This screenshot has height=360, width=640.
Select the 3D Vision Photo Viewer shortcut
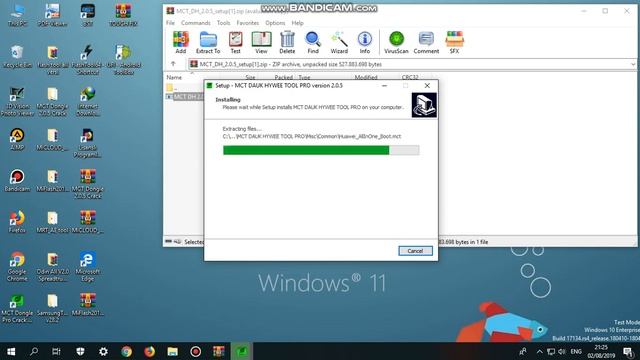17,102
